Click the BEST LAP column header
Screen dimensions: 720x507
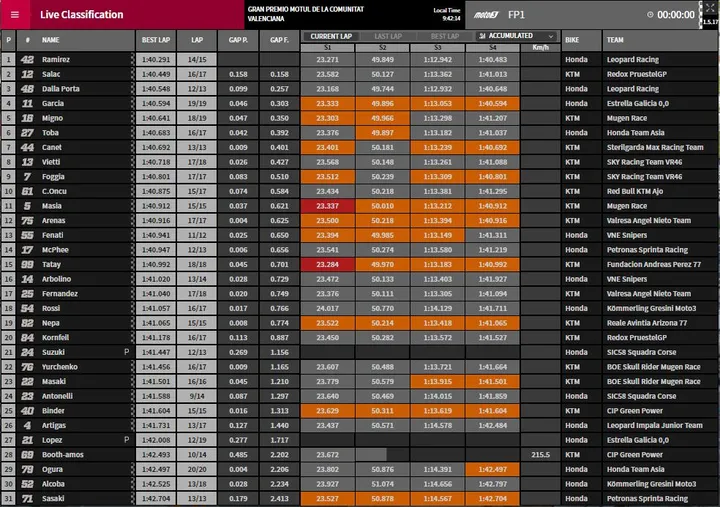click(x=156, y=40)
